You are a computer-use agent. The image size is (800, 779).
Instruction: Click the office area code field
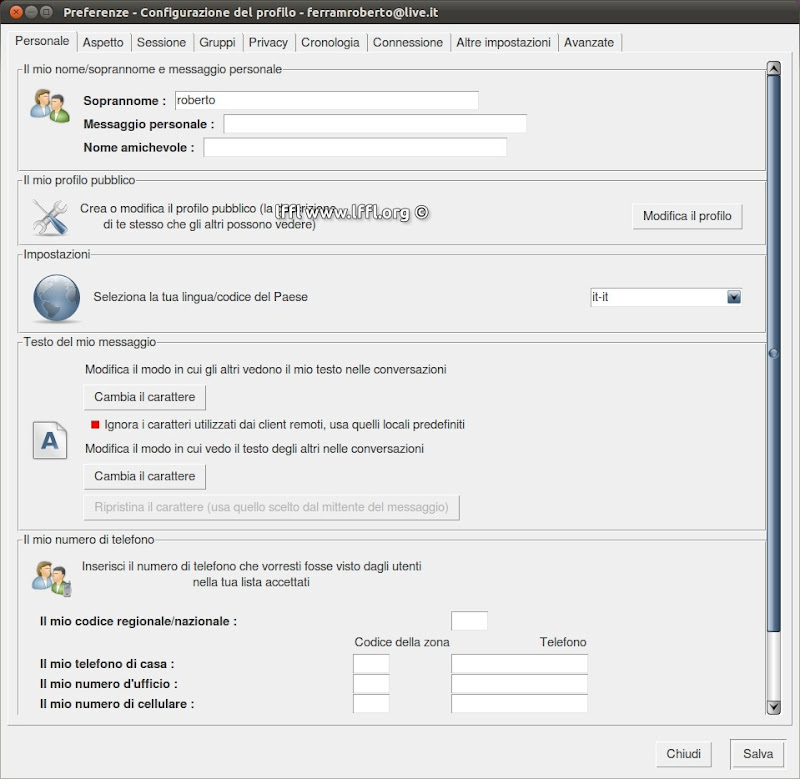coord(371,684)
